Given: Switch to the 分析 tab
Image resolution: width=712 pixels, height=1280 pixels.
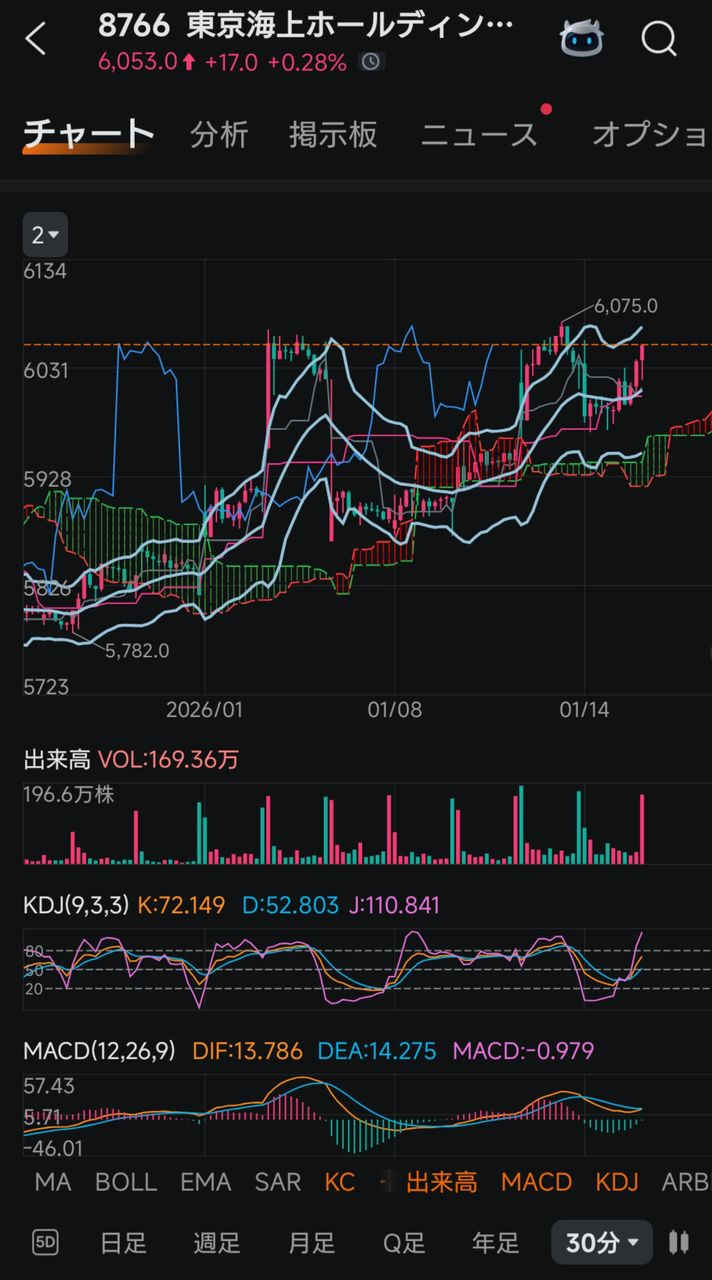Looking at the screenshot, I should (219, 135).
